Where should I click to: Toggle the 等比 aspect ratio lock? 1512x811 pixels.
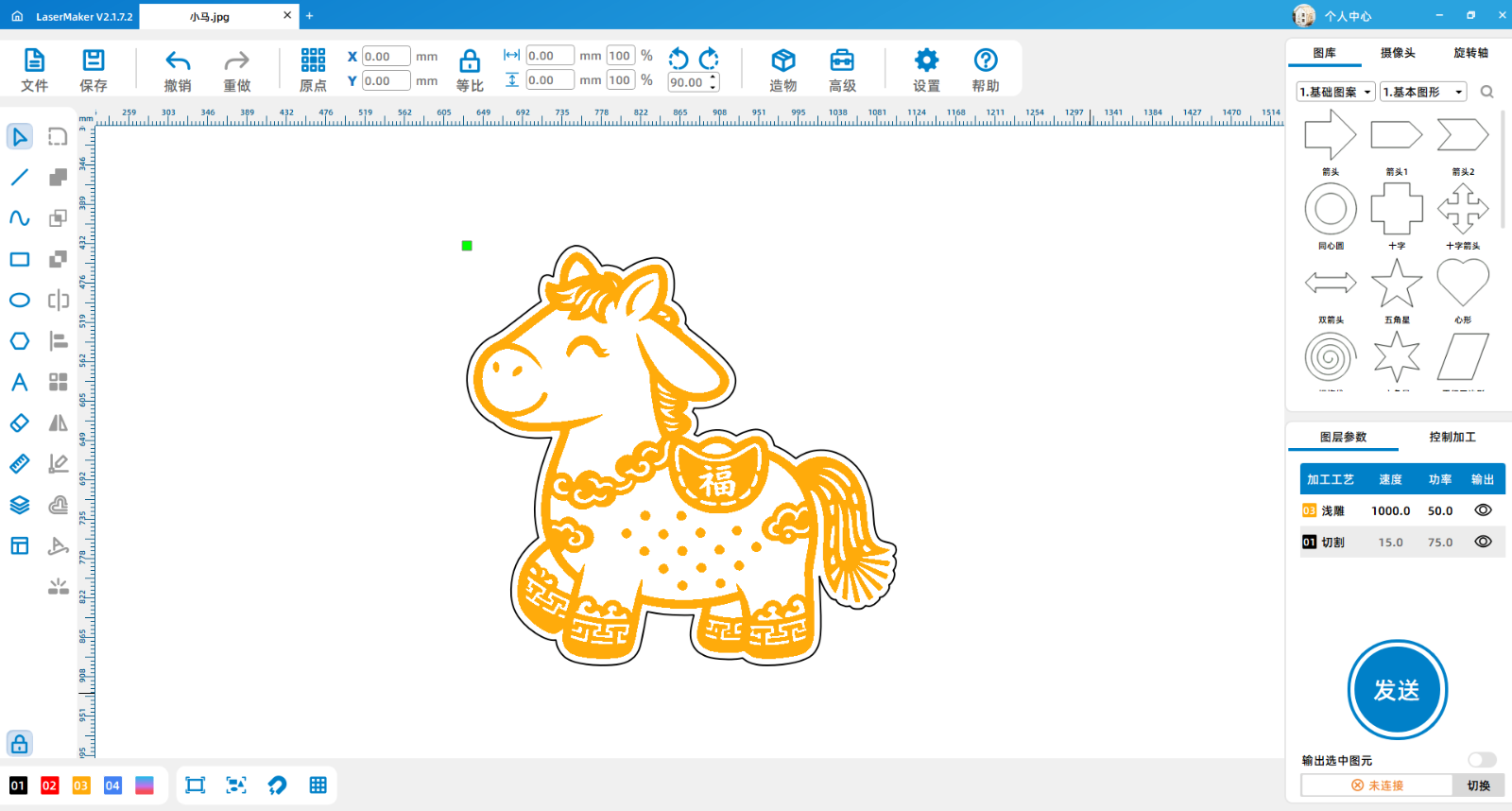tap(470, 70)
